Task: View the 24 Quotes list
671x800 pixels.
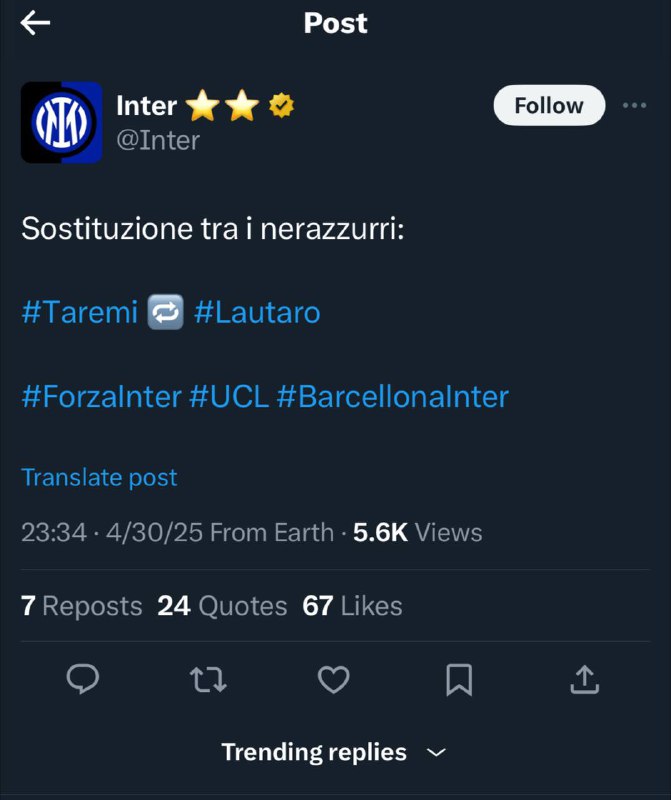Action: coord(222,606)
